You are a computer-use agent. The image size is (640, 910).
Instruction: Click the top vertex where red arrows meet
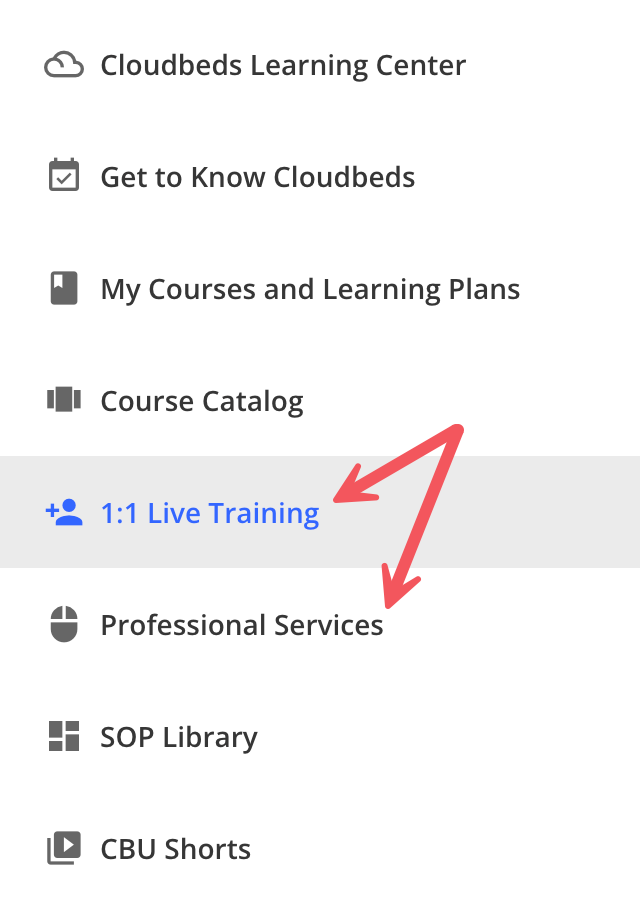click(458, 432)
